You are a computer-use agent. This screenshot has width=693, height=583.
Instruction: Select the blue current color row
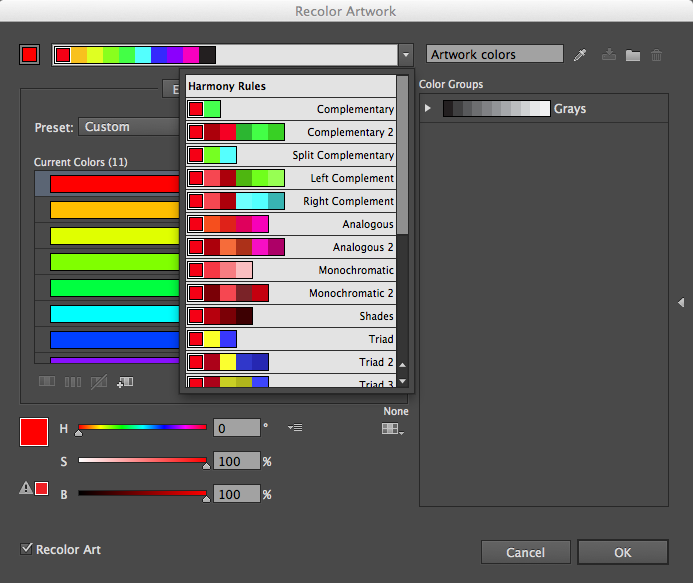coord(107,340)
